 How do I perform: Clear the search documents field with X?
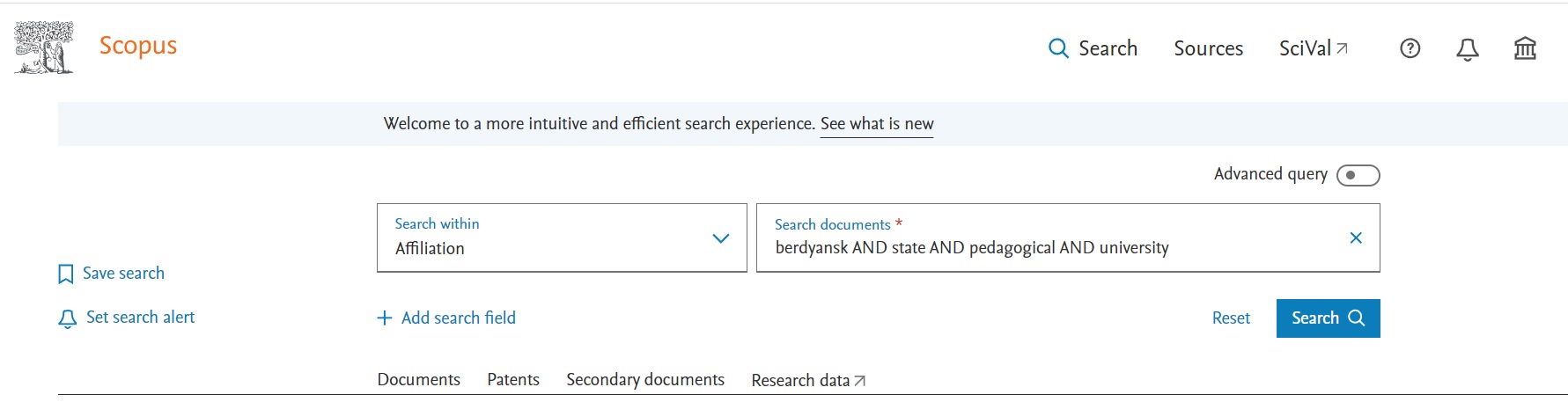coord(1356,238)
